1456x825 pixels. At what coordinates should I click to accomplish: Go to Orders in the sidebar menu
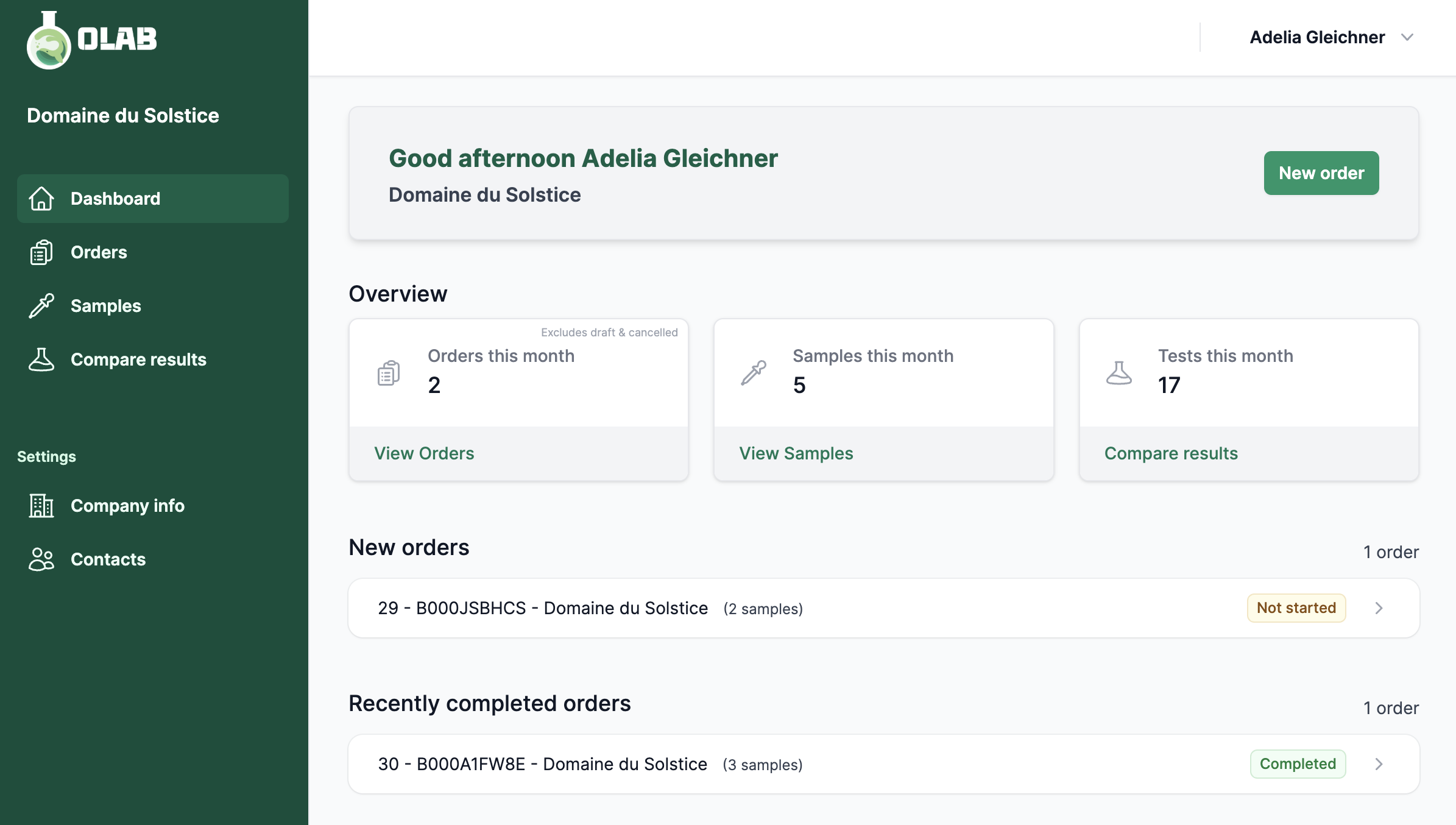pos(99,252)
